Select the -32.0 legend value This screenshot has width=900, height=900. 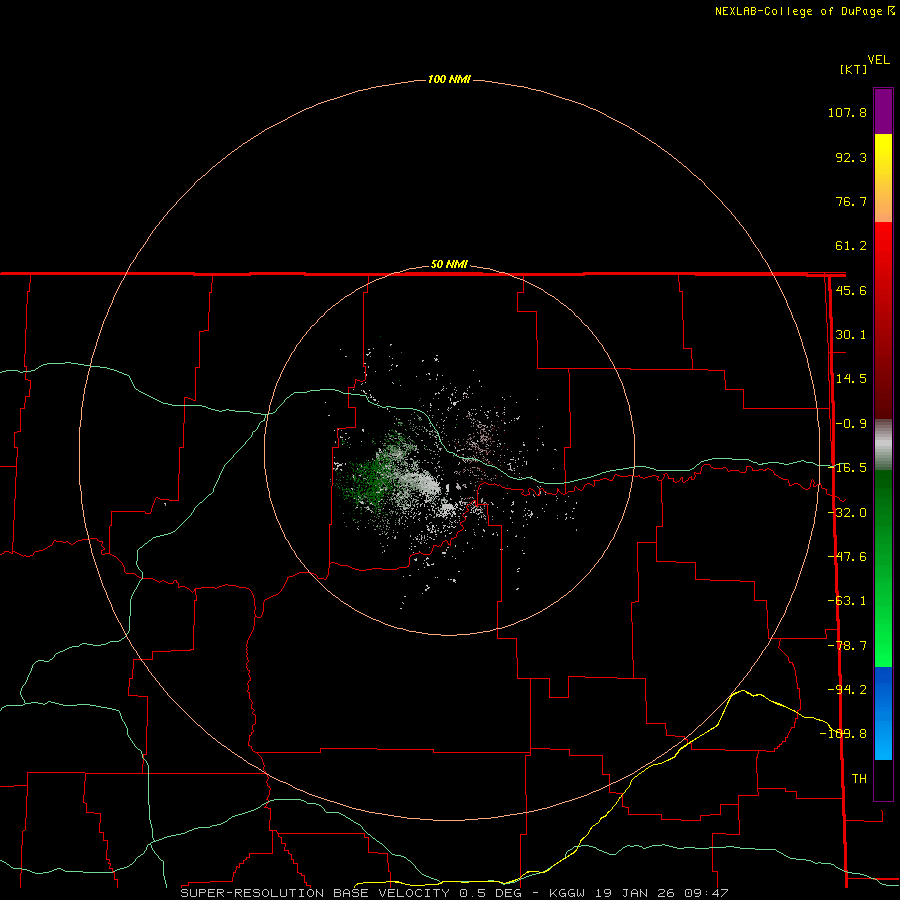click(x=847, y=513)
